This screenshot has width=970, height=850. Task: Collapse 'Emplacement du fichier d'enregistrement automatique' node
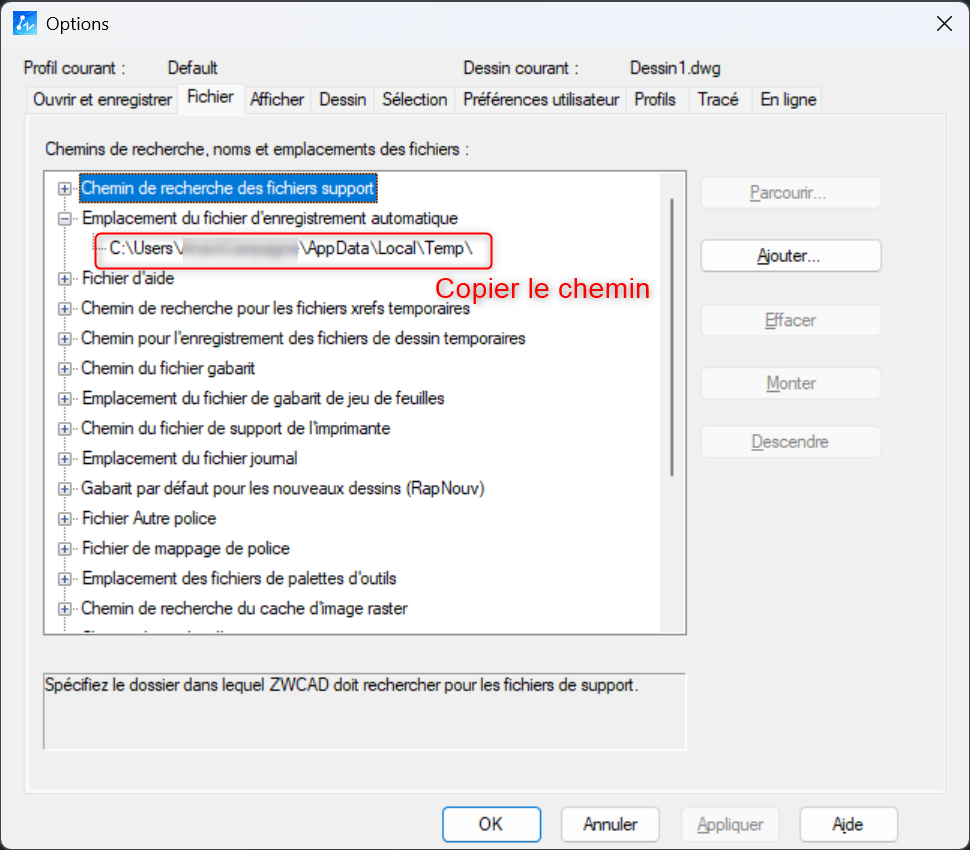65,218
